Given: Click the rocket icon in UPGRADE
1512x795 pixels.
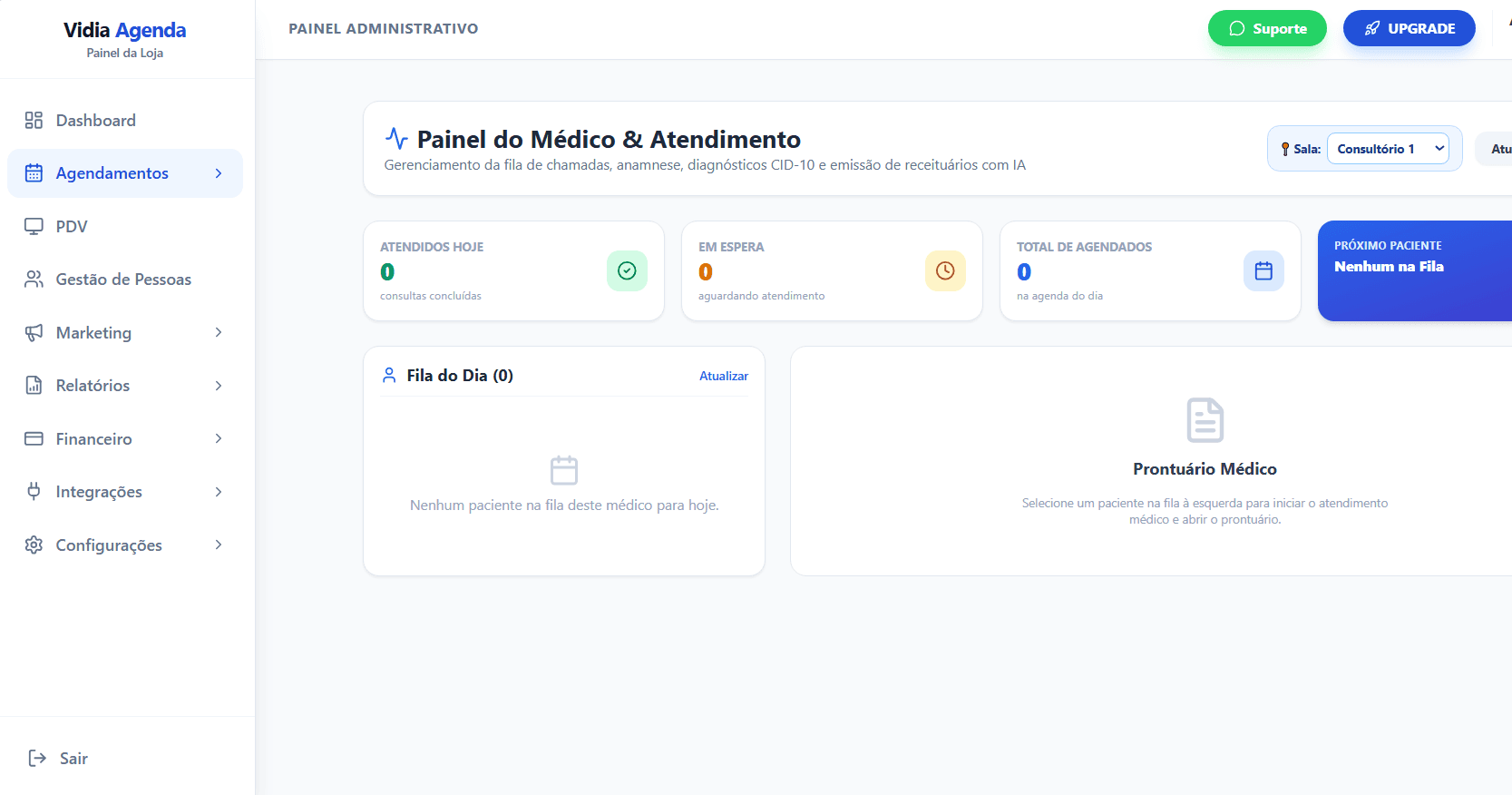Looking at the screenshot, I should click(x=1372, y=29).
